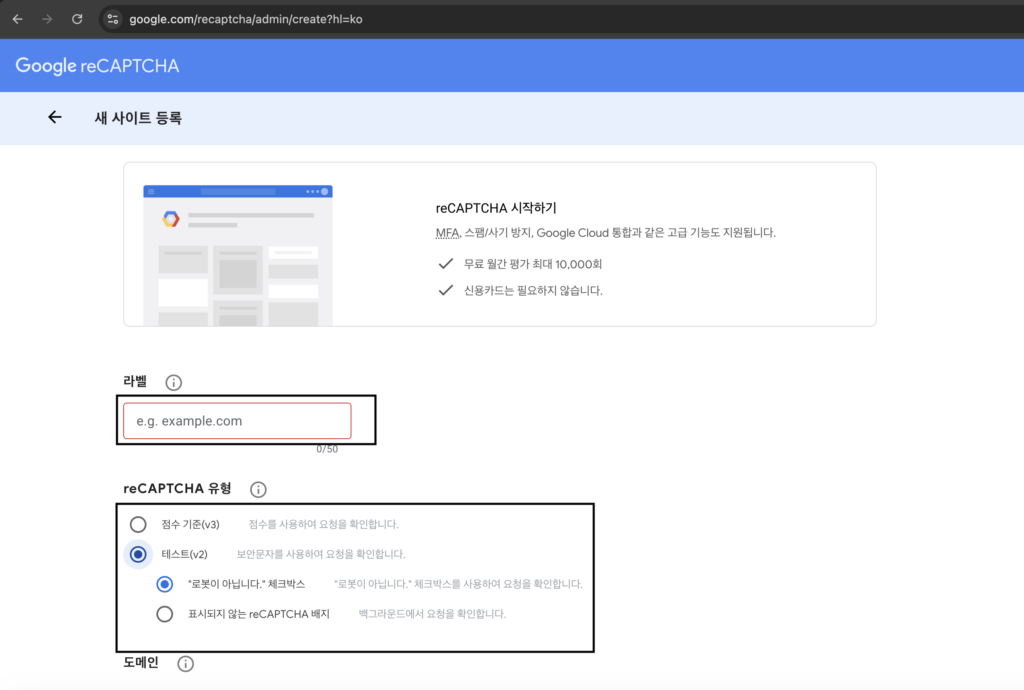
Task: Select the 테스트(v2) radio button
Action: point(138,554)
